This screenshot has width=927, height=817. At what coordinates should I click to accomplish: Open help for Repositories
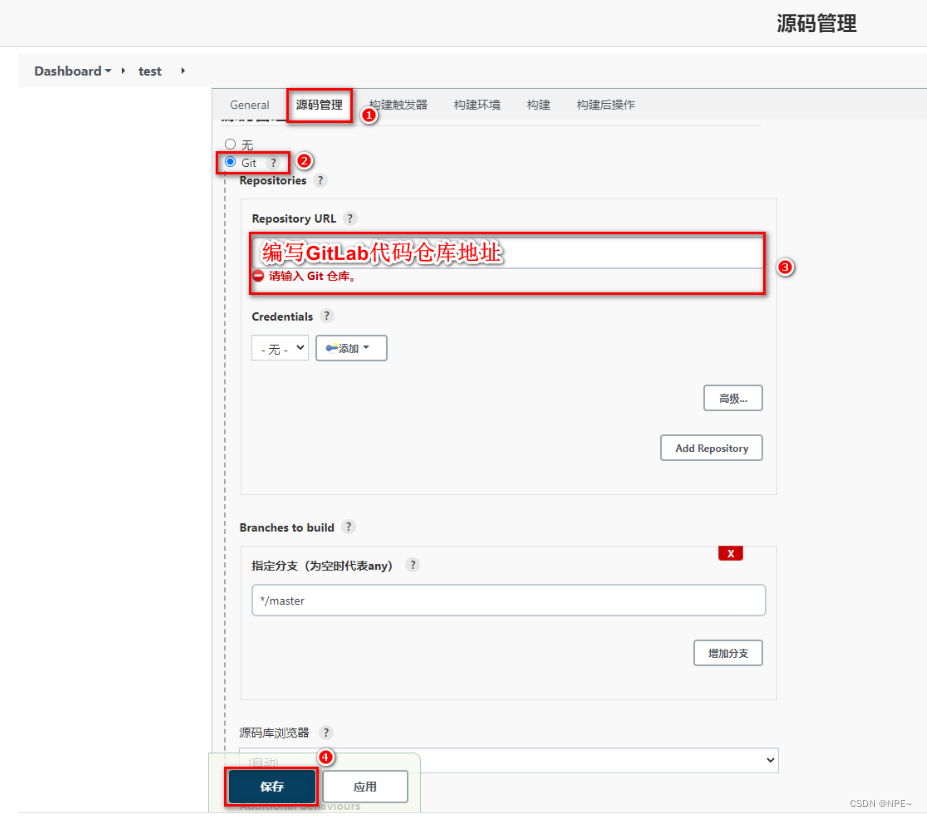click(320, 180)
